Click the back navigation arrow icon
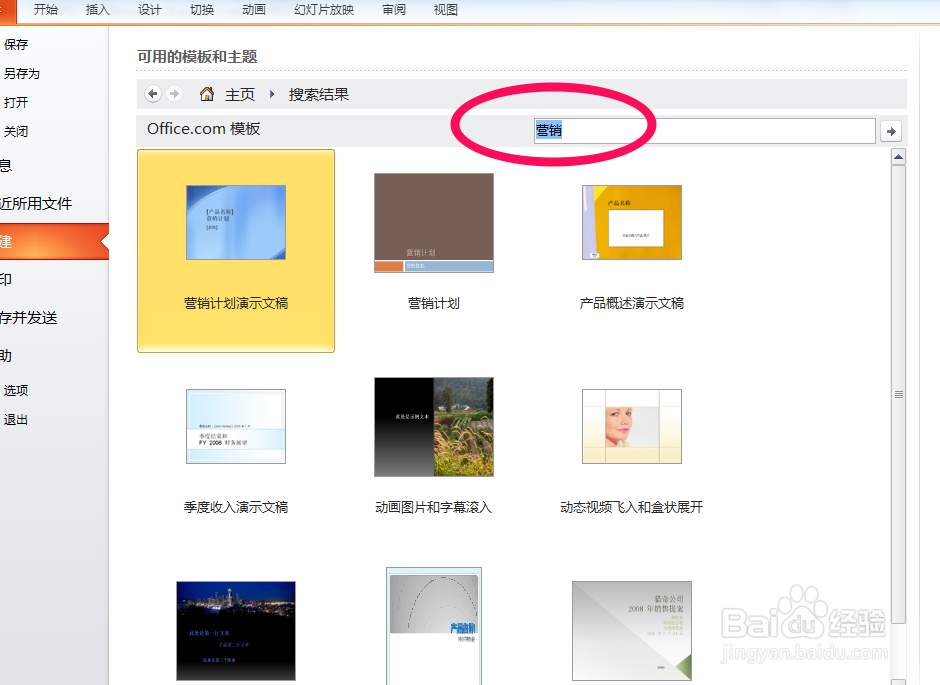The height and width of the screenshot is (685, 940). click(153, 93)
